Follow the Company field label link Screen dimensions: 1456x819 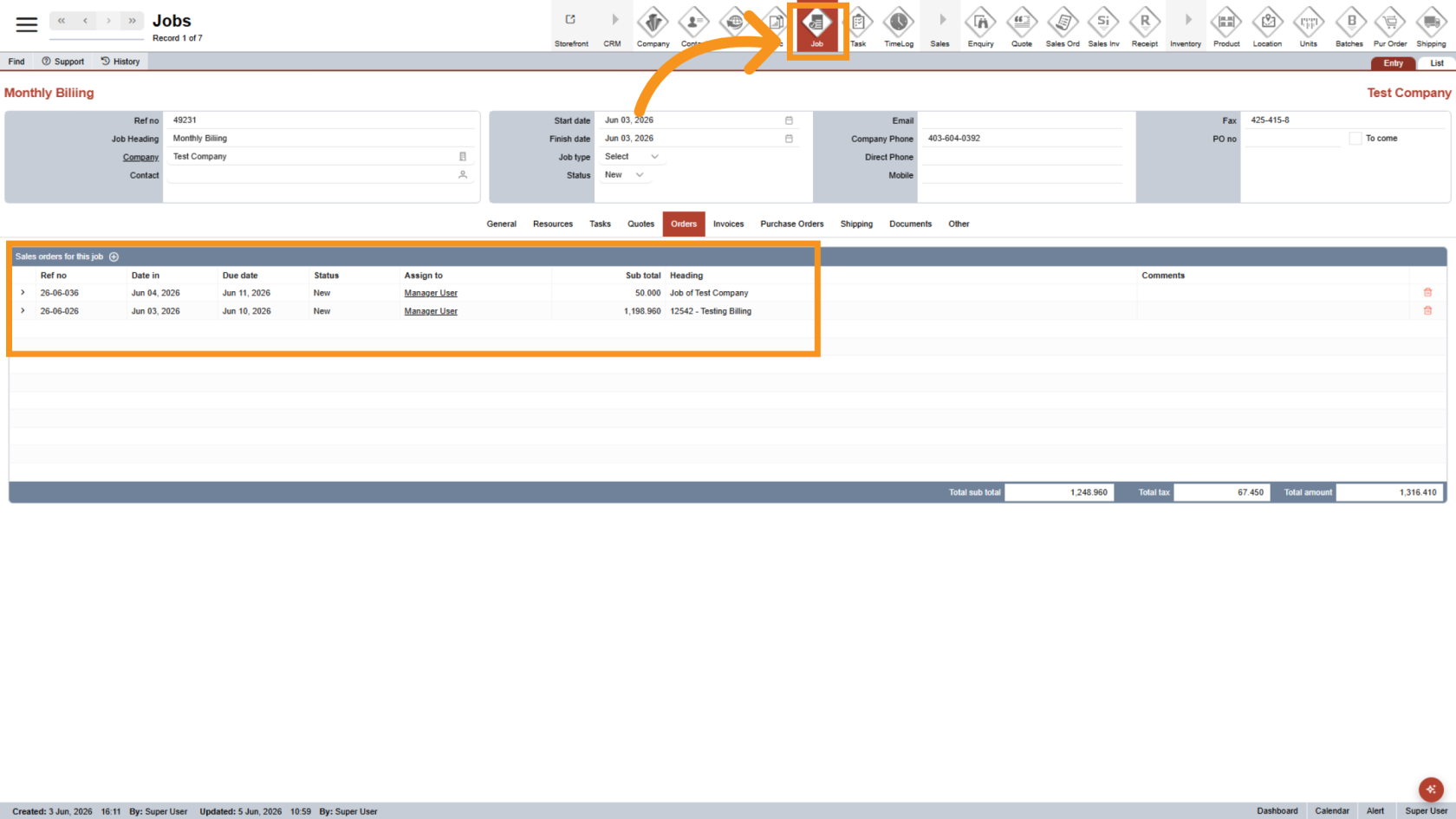click(140, 158)
